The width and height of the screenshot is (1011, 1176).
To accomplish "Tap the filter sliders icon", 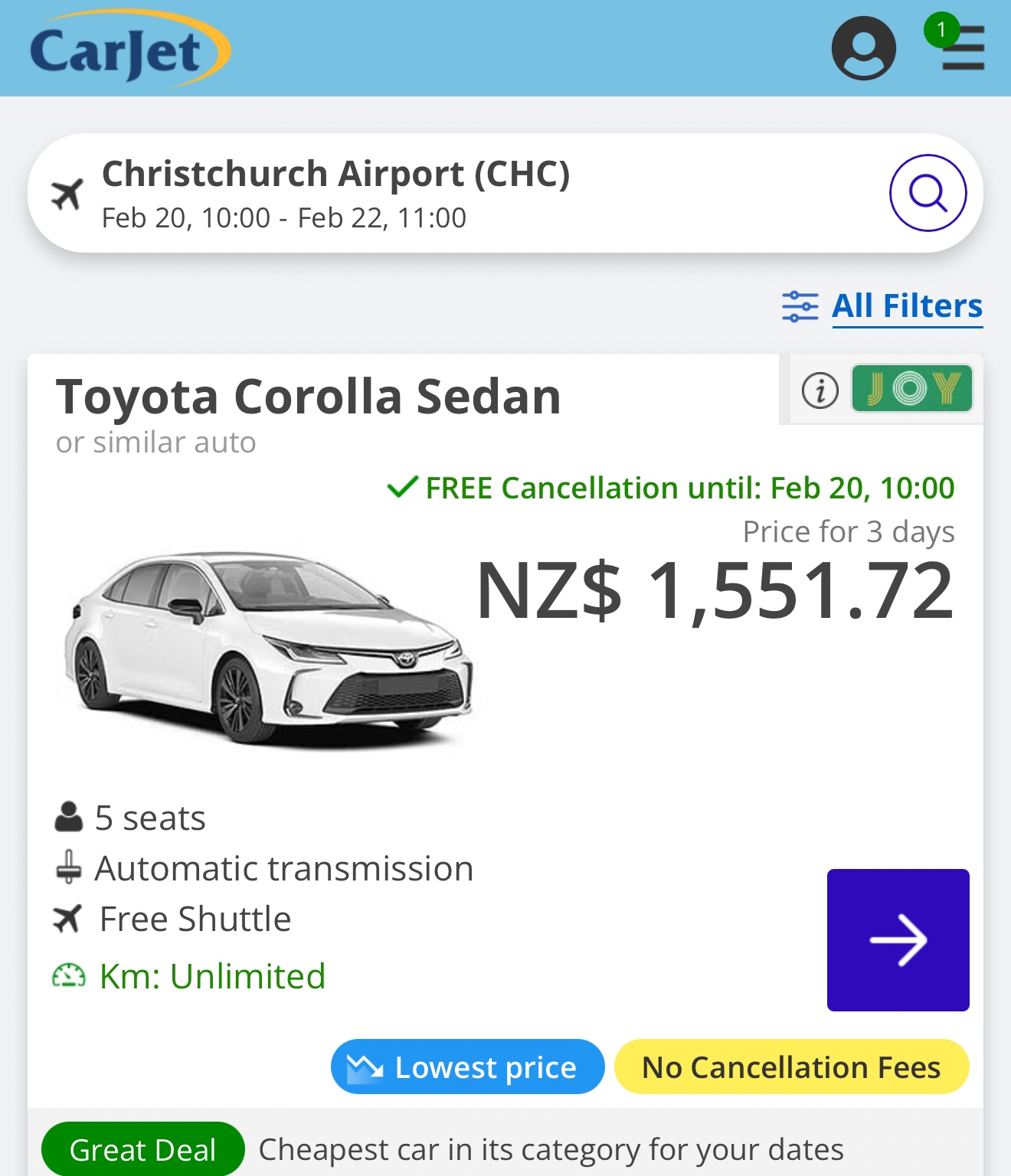I will (x=800, y=306).
